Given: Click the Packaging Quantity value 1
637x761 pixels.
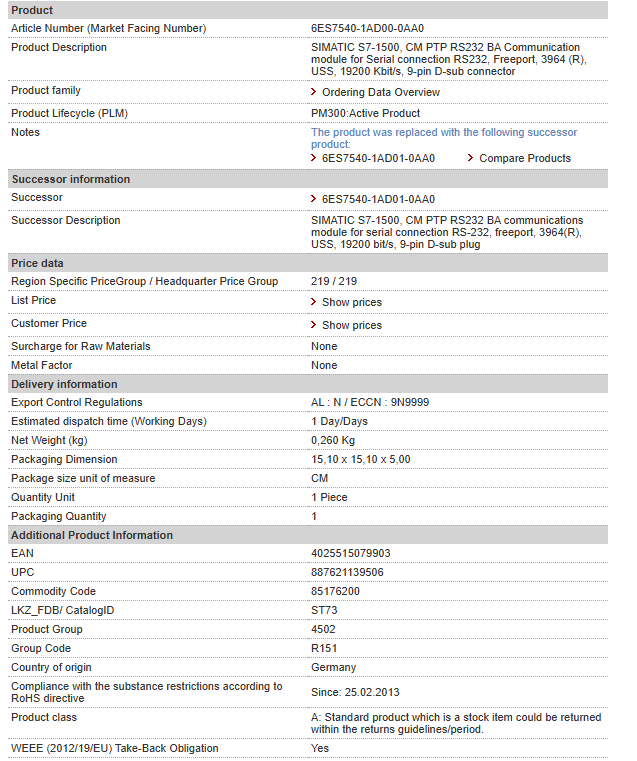Looking at the screenshot, I should tap(314, 516).
